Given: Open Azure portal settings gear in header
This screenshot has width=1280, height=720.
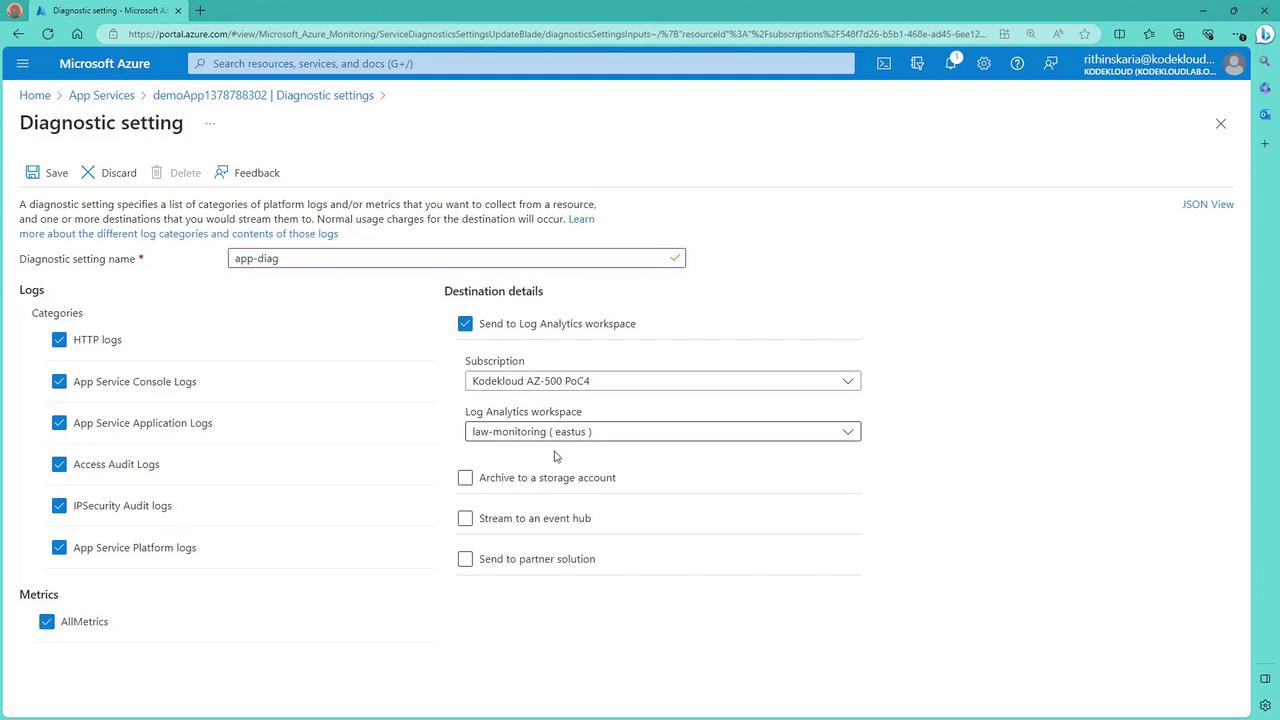Looking at the screenshot, I should 984,63.
